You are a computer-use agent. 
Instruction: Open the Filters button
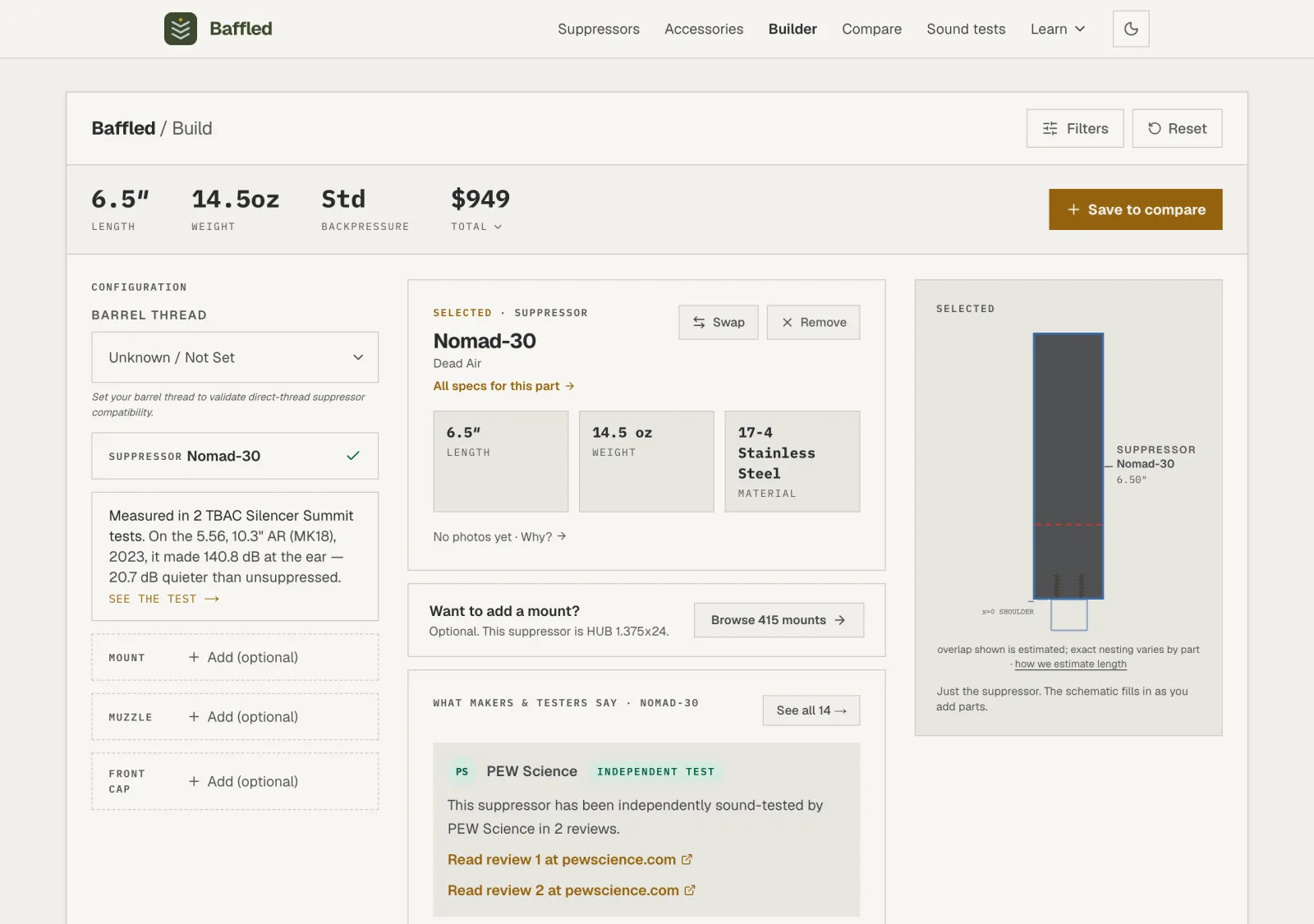pyautogui.click(x=1075, y=128)
